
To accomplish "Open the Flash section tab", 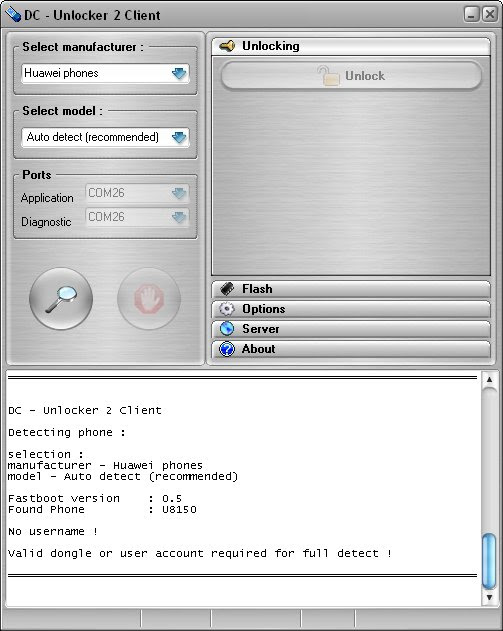I will pos(351,289).
